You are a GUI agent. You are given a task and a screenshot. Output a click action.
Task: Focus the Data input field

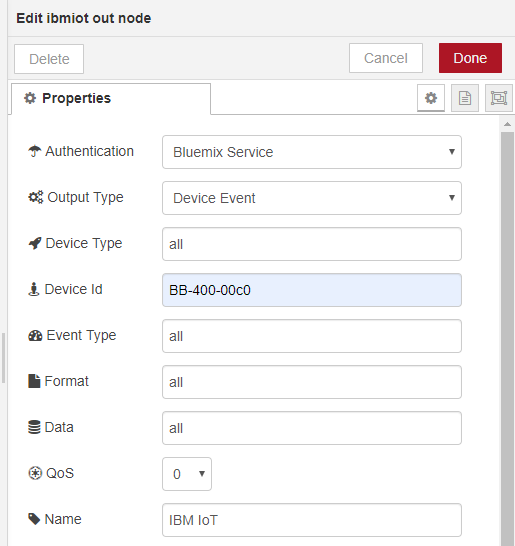point(312,428)
